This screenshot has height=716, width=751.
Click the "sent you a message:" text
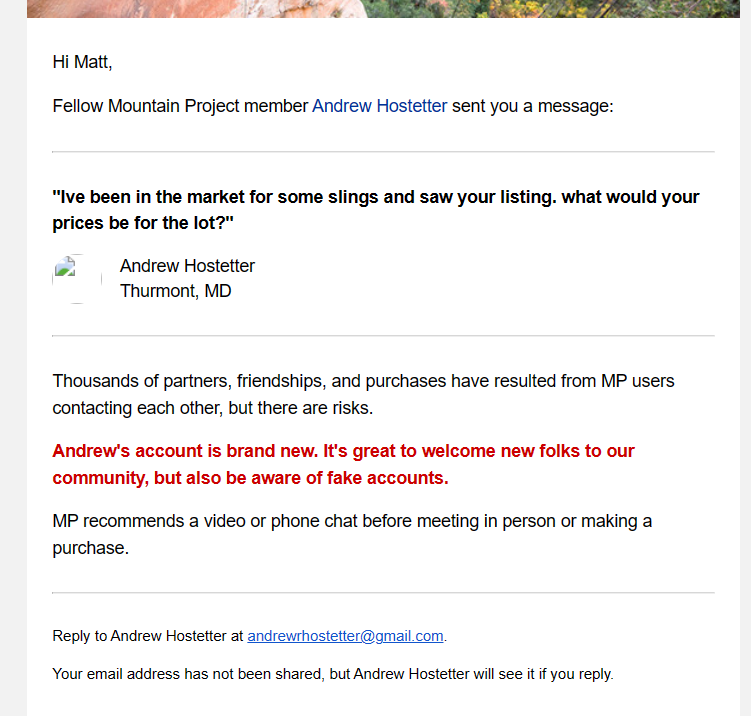click(532, 106)
